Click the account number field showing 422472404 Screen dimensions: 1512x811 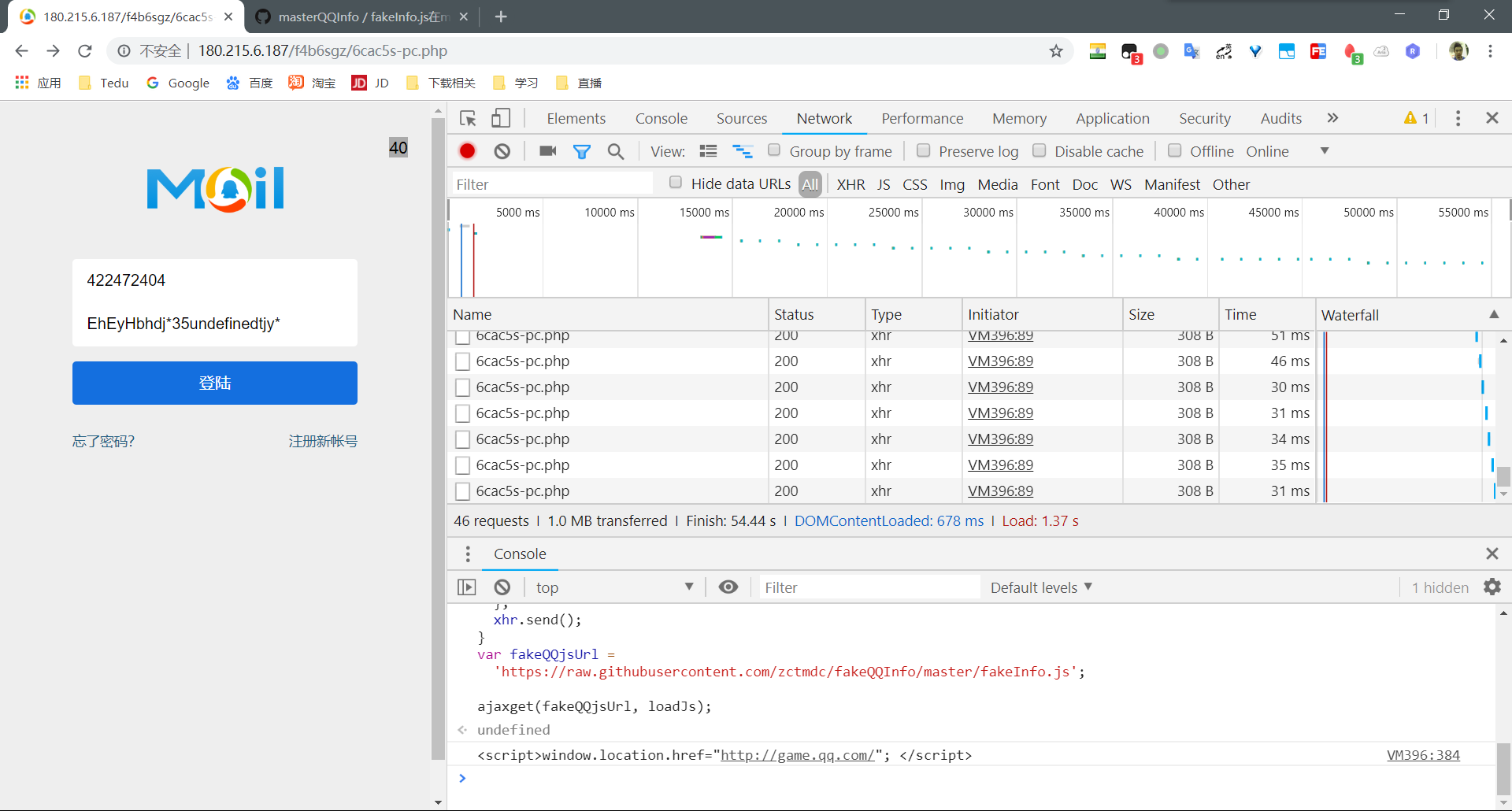(215, 280)
